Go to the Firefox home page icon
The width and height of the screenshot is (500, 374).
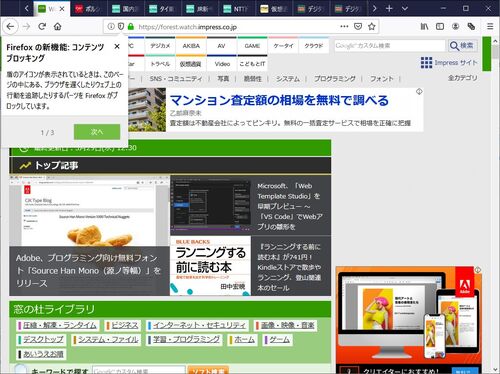[58, 26]
